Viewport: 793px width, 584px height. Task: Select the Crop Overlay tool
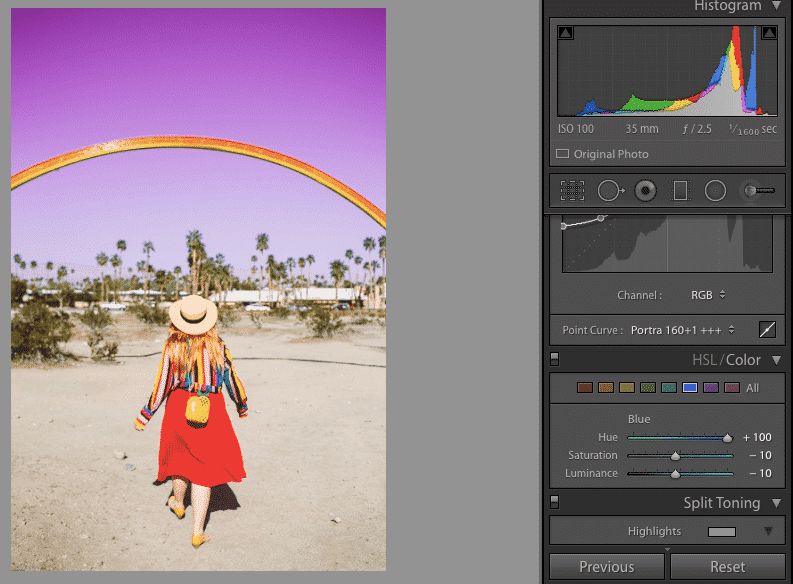[572, 189]
